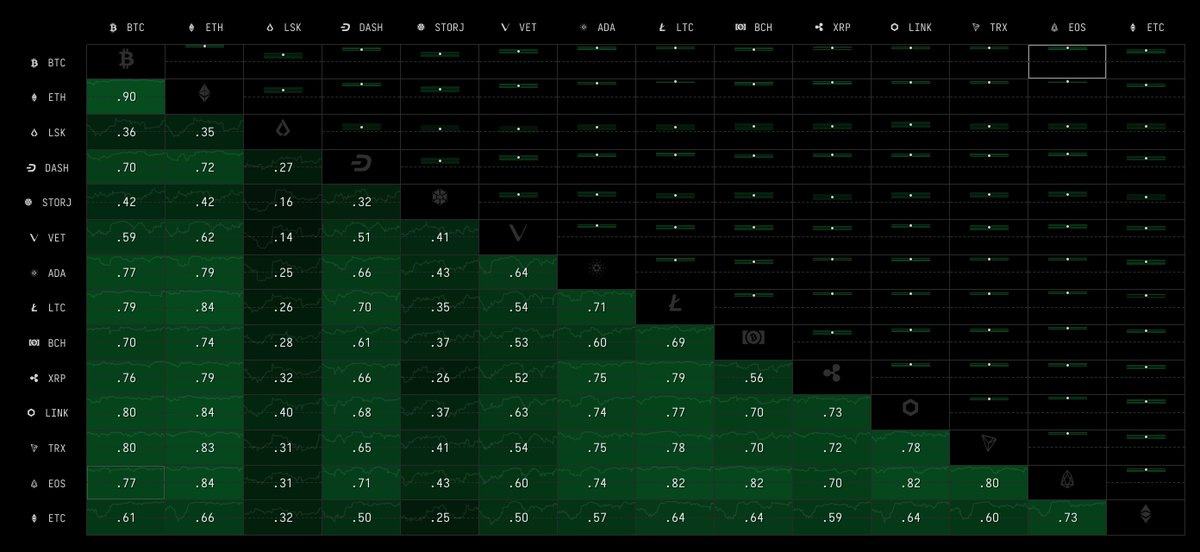Click the Dash logo in the diagonal cell
The width and height of the screenshot is (1200, 552).
(361, 165)
